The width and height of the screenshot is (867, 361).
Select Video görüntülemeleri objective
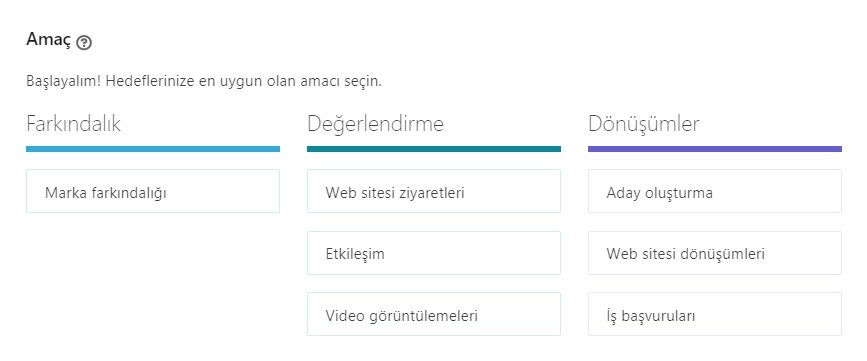[x=434, y=314]
